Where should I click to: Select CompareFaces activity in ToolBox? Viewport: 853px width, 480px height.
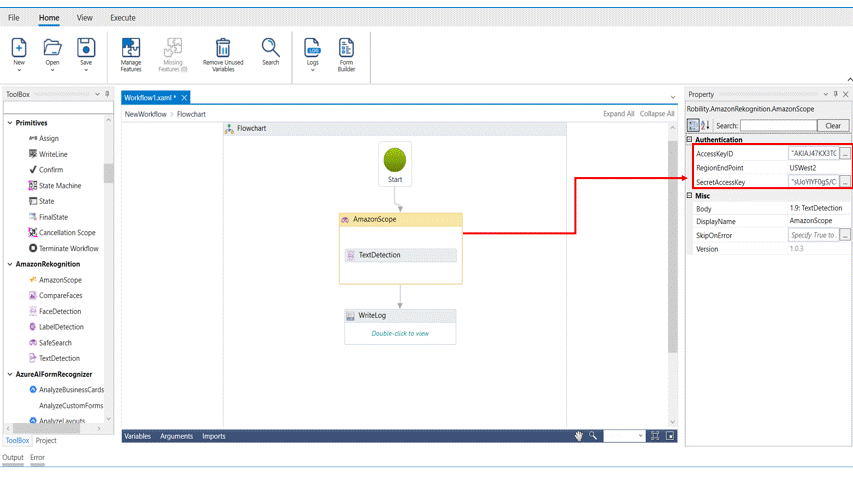[60, 296]
